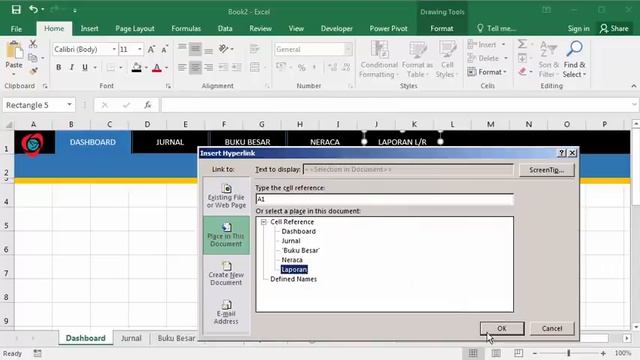Click the Share button
This screenshot has height=360, width=640.
click(614, 29)
